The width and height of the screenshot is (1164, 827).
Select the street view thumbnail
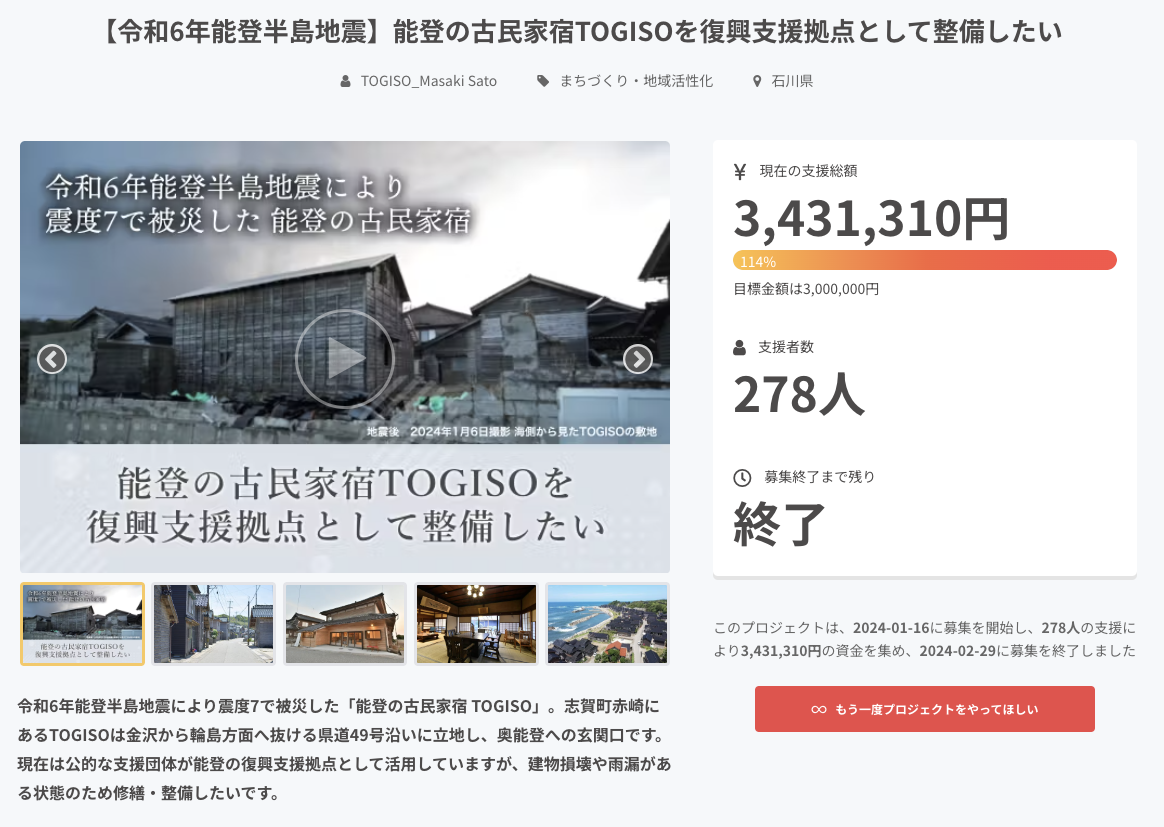[x=213, y=624]
